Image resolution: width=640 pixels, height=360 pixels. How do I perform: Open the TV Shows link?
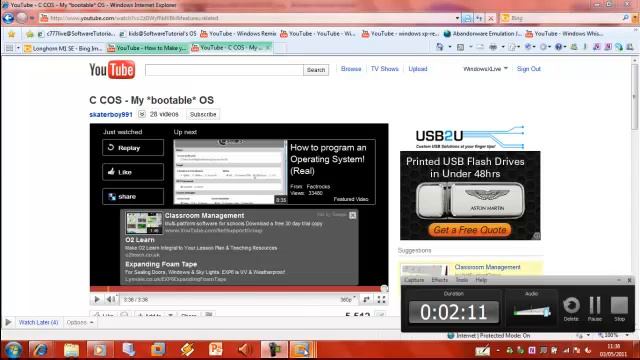tap(384, 69)
